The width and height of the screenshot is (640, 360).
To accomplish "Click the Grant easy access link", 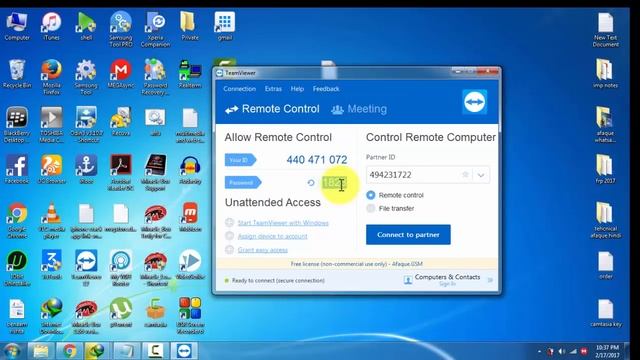I will pos(262,250).
